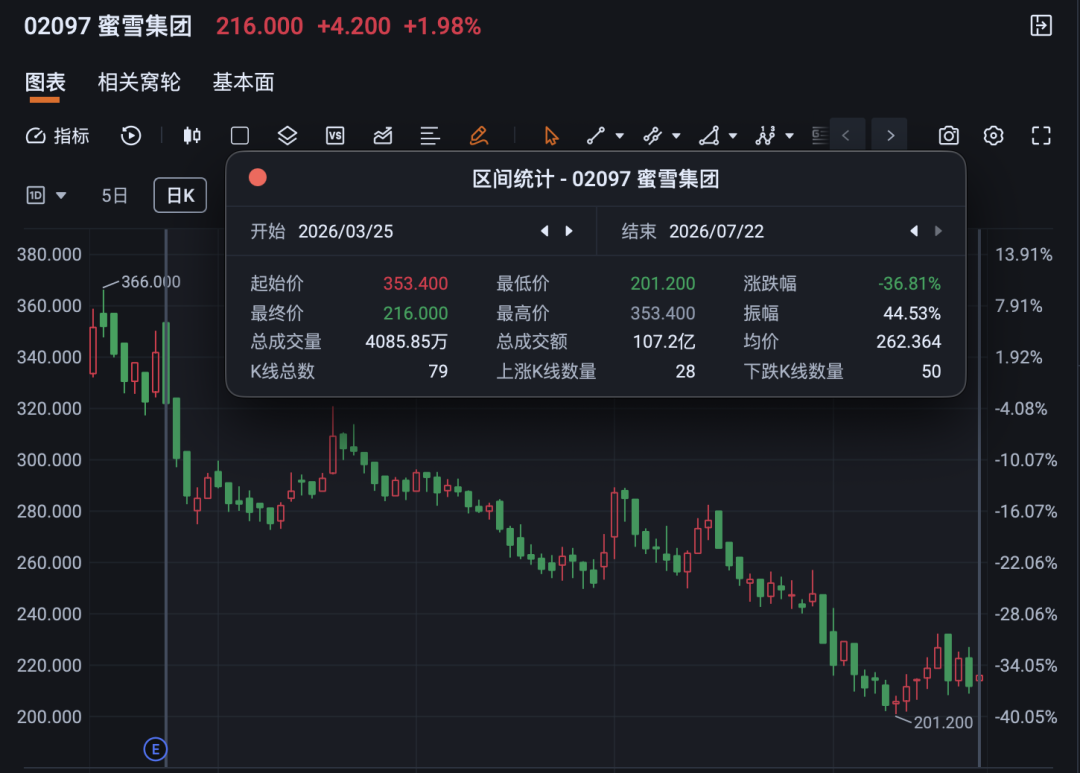Select the channel line drawing tool

[x=652, y=136]
